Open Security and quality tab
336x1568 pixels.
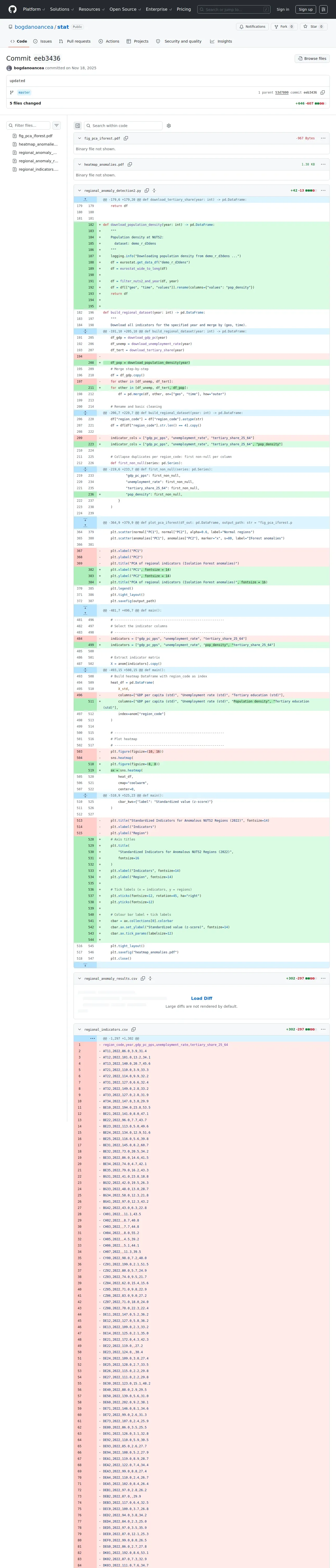click(x=179, y=41)
